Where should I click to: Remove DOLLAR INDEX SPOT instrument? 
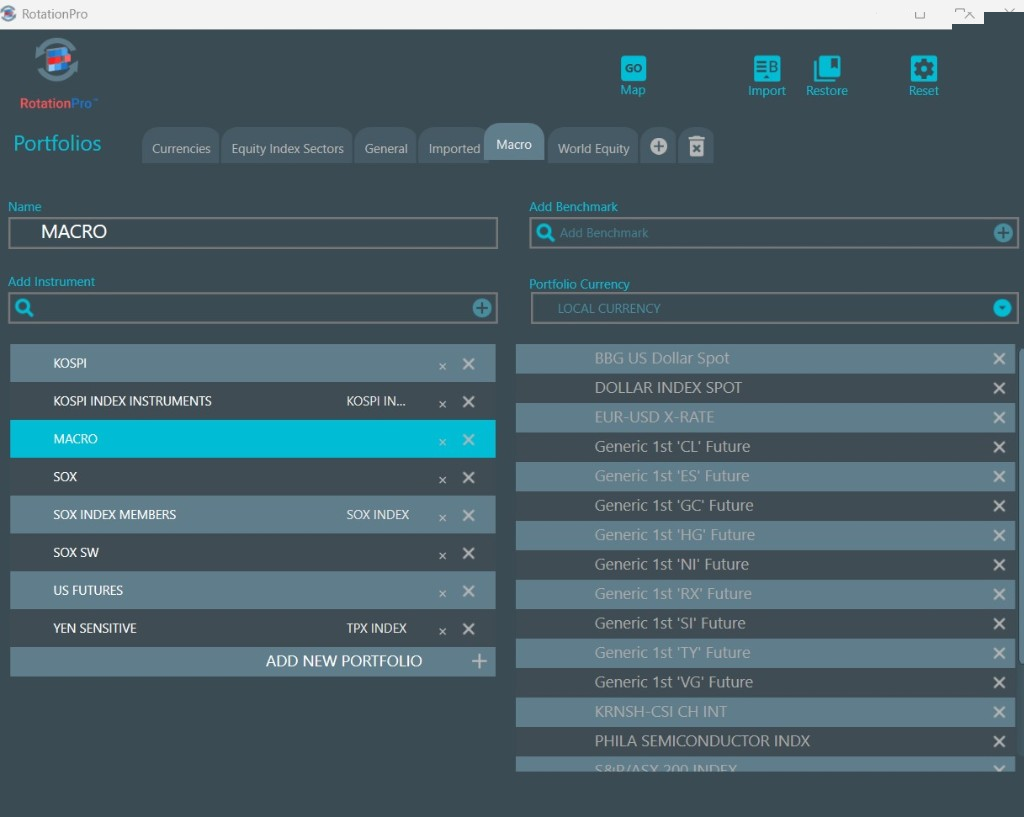(x=999, y=388)
